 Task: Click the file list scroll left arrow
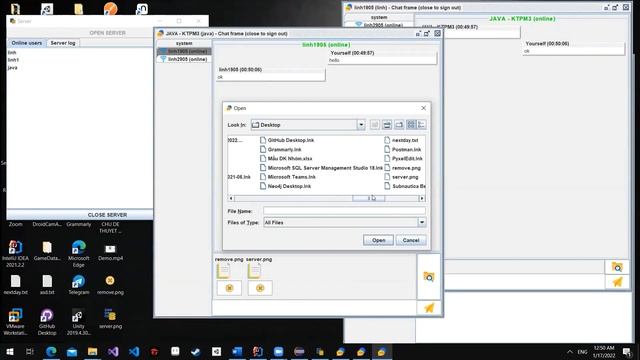coord(231,198)
